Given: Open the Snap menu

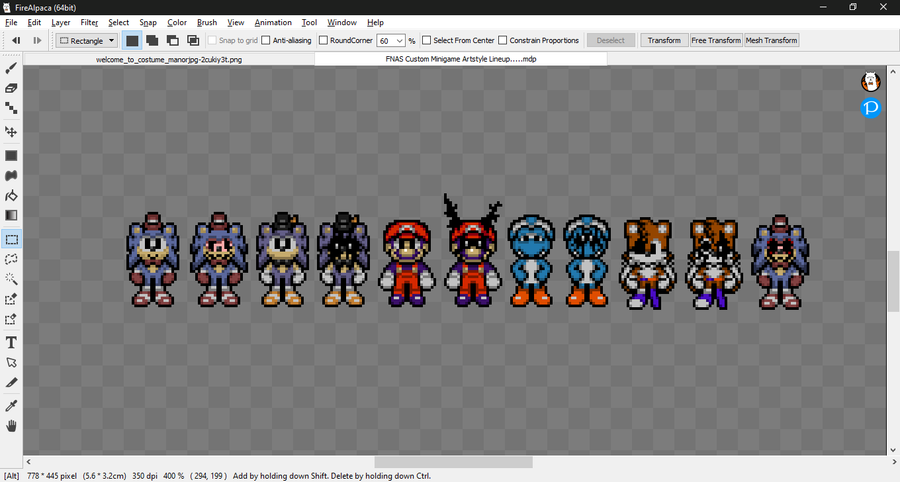Looking at the screenshot, I should click(148, 22).
